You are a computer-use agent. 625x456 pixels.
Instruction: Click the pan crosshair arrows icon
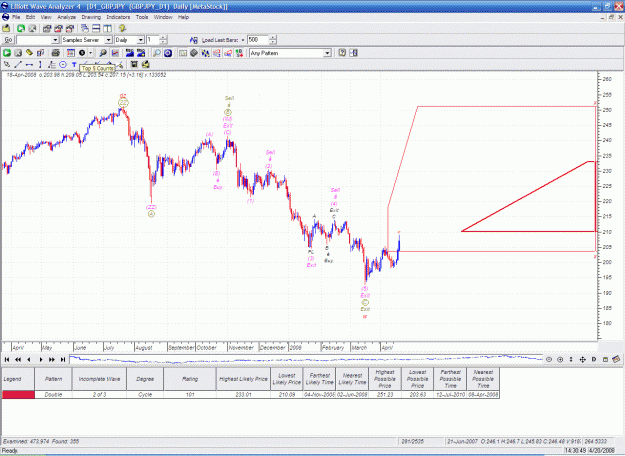pos(582,360)
